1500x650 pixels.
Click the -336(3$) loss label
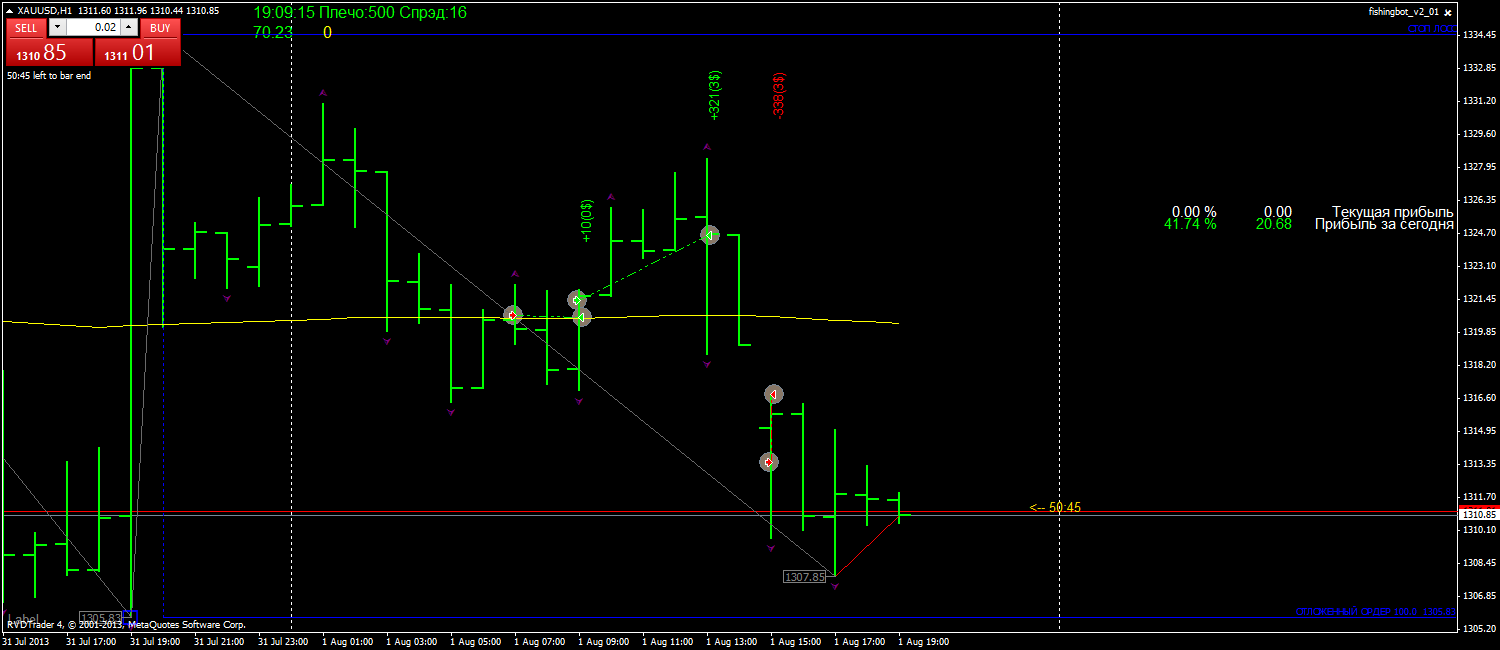coord(779,95)
